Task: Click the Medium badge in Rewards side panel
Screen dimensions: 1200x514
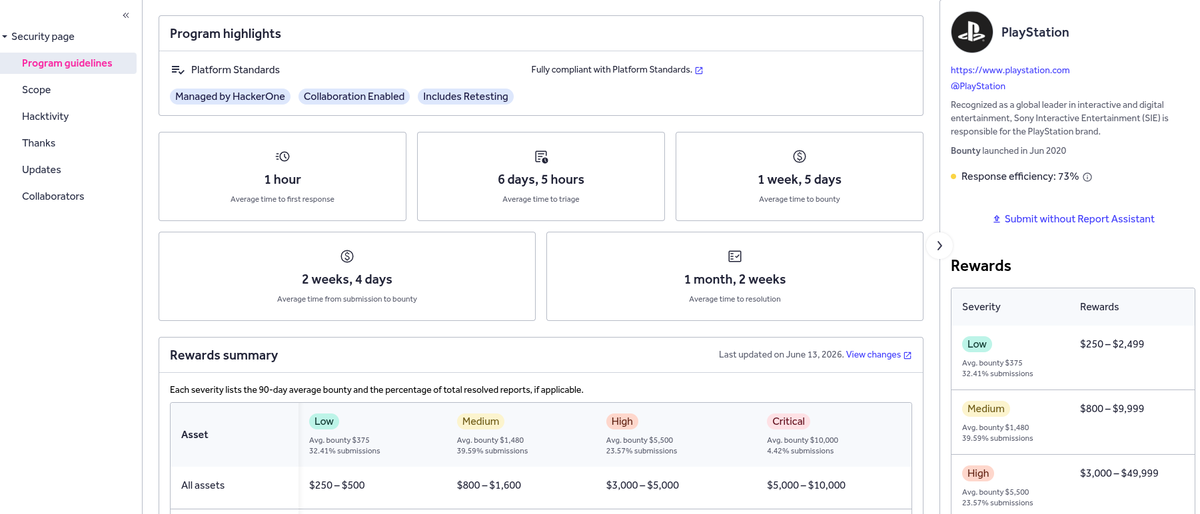Action: point(985,409)
